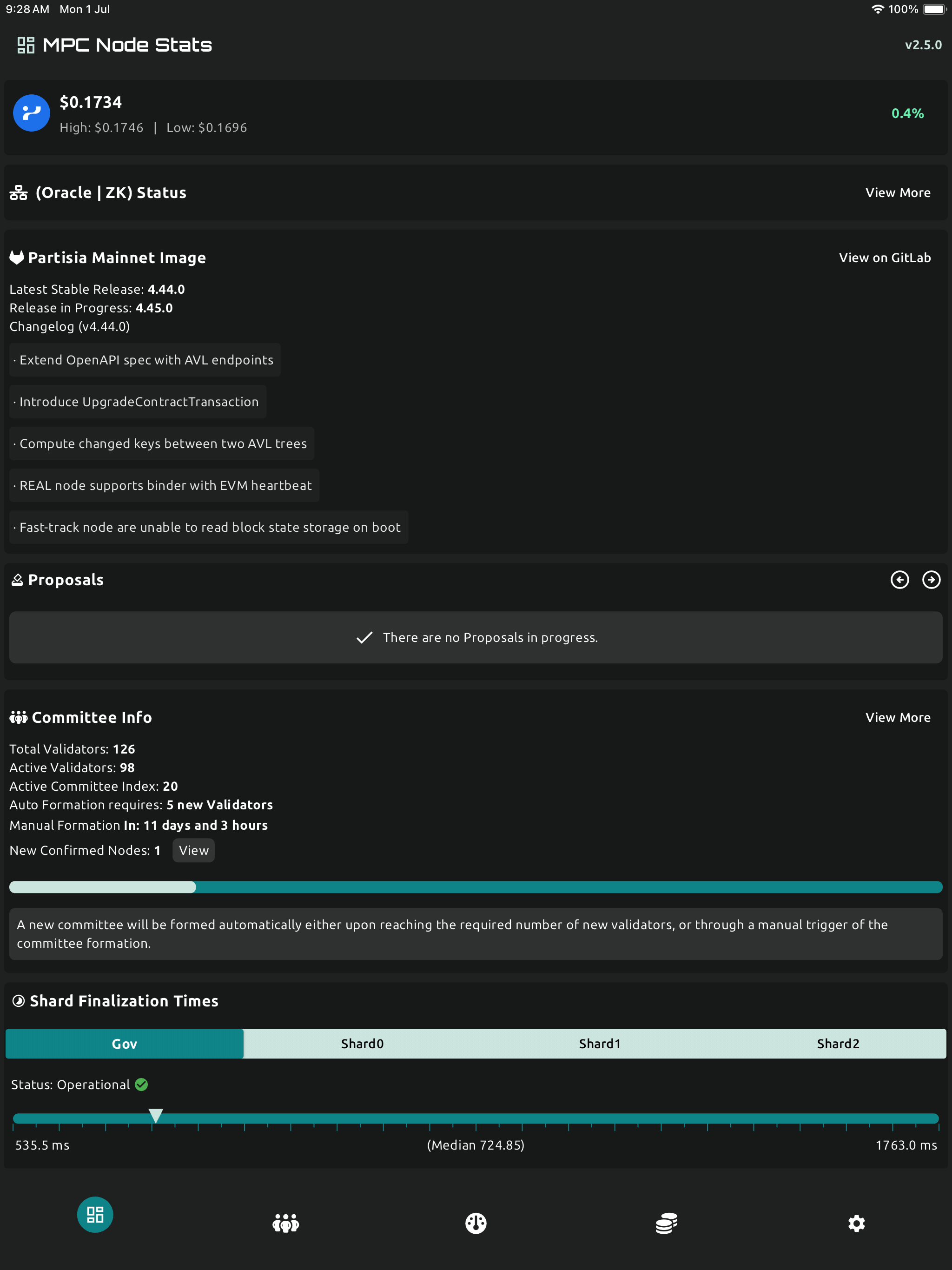
Task: Tap the Median 724.85 label
Action: click(476, 1145)
